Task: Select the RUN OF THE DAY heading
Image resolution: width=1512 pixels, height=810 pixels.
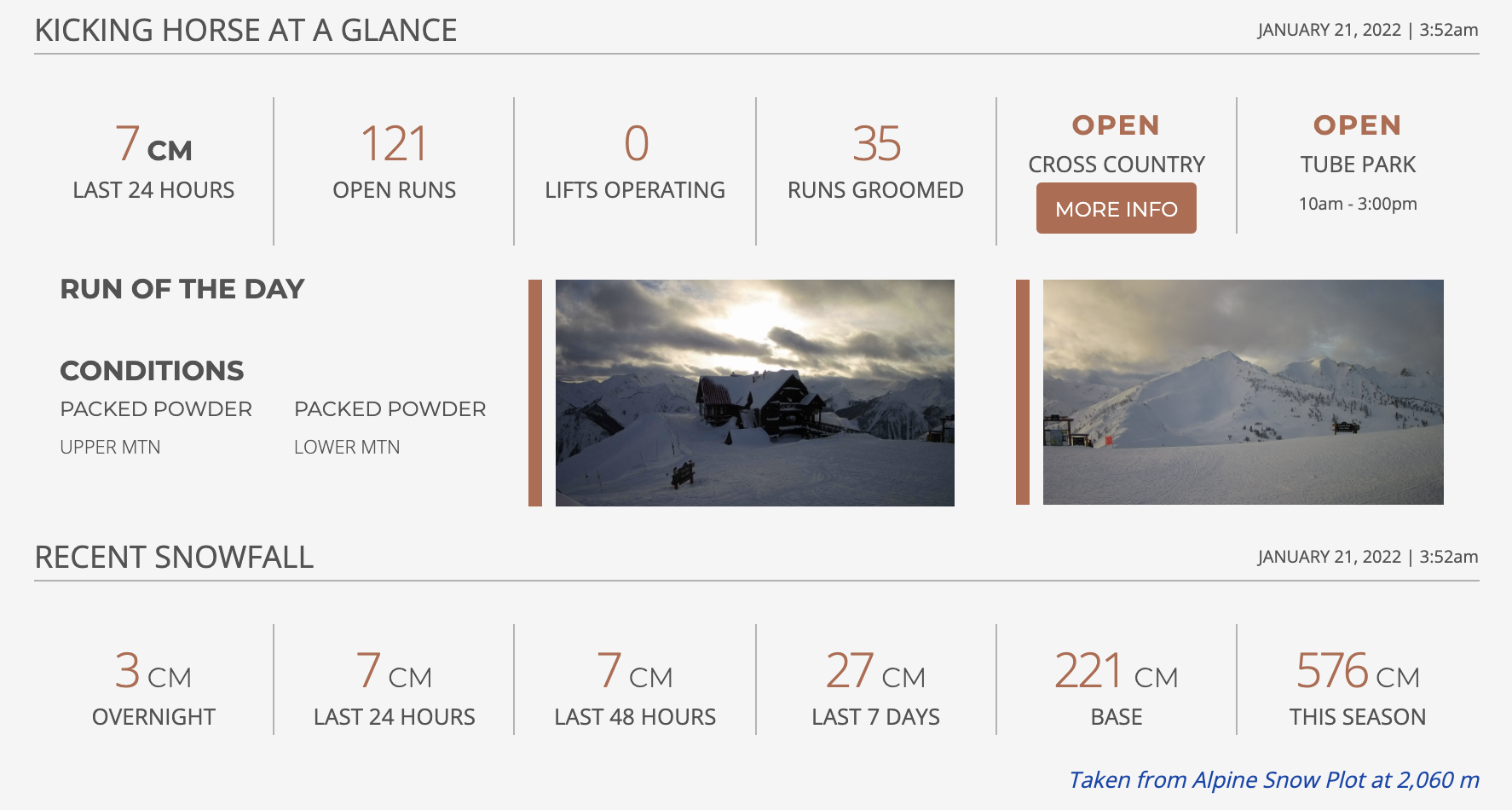Action: pyautogui.click(x=182, y=289)
